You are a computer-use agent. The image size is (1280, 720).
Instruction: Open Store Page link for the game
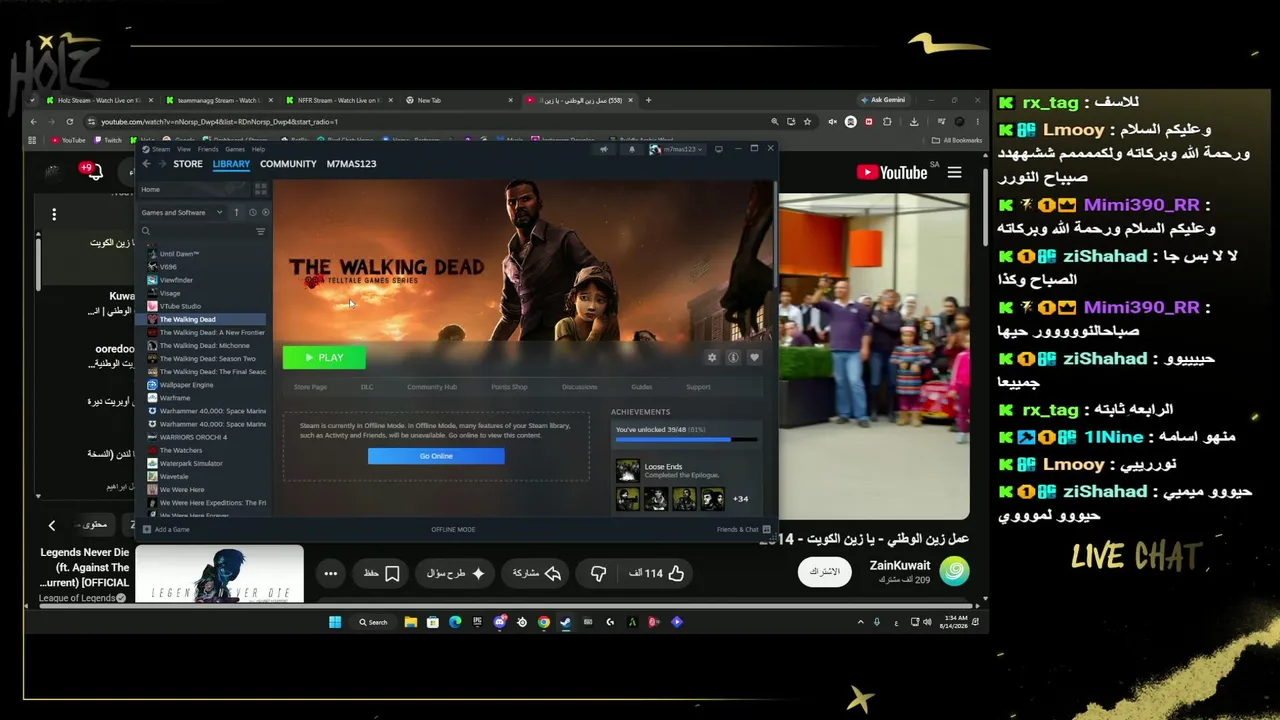[x=310, y=387]
